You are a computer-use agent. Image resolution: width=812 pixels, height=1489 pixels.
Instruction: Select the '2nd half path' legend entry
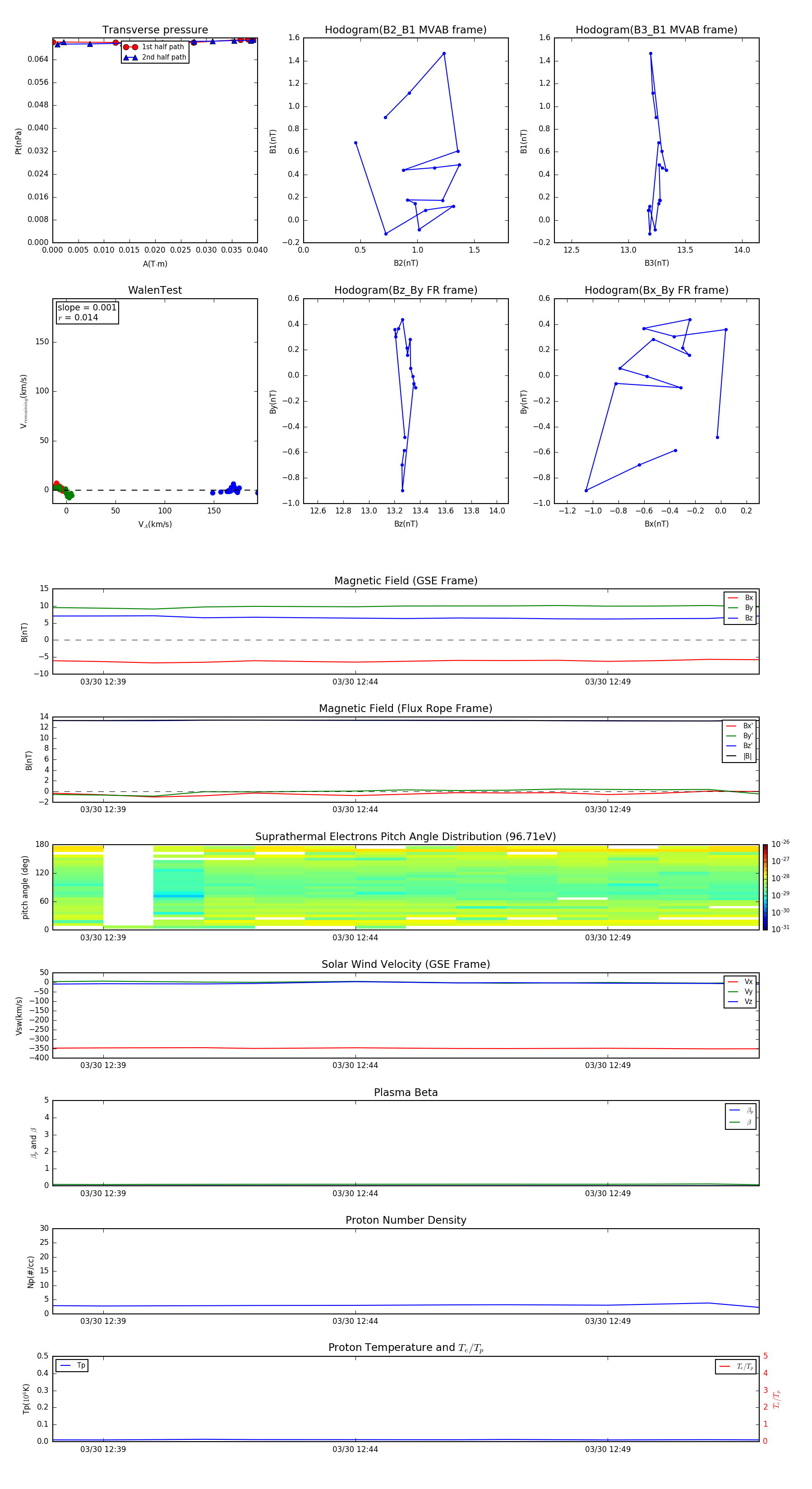pos(154,57)
